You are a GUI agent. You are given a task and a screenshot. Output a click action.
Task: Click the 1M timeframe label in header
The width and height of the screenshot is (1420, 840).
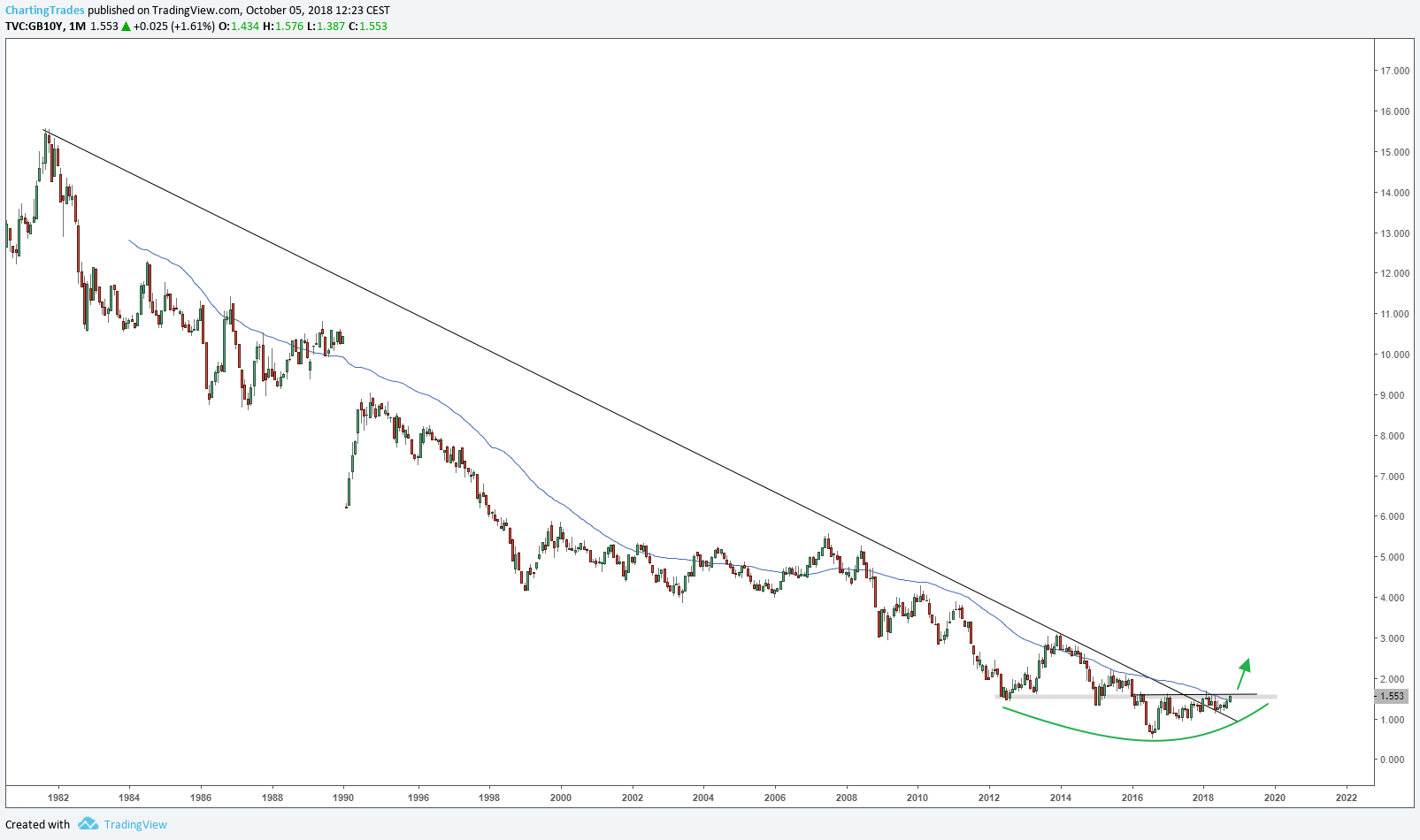tap(77, 27)
